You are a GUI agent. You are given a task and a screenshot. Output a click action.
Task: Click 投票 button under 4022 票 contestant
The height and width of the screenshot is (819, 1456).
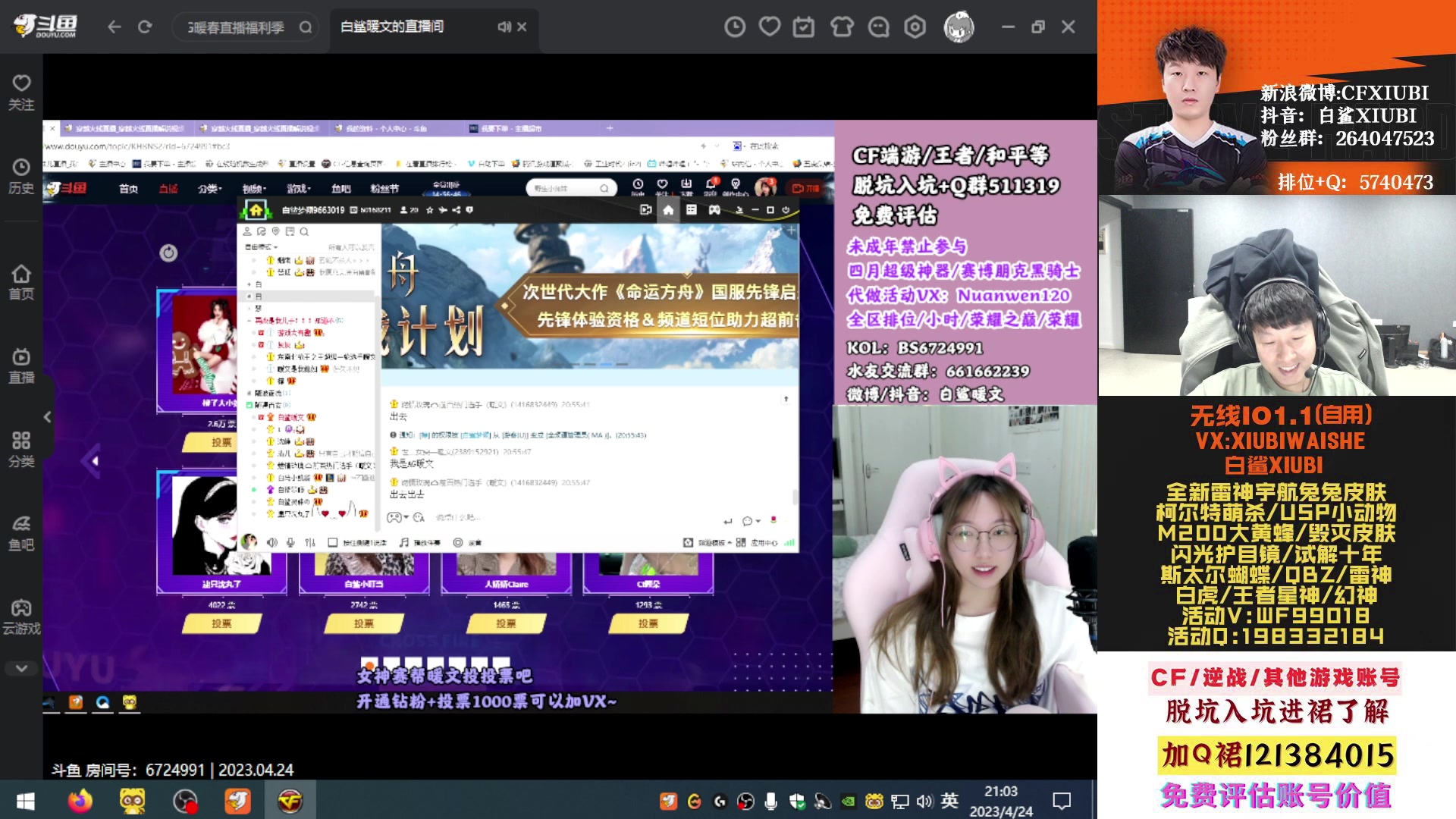222,623
